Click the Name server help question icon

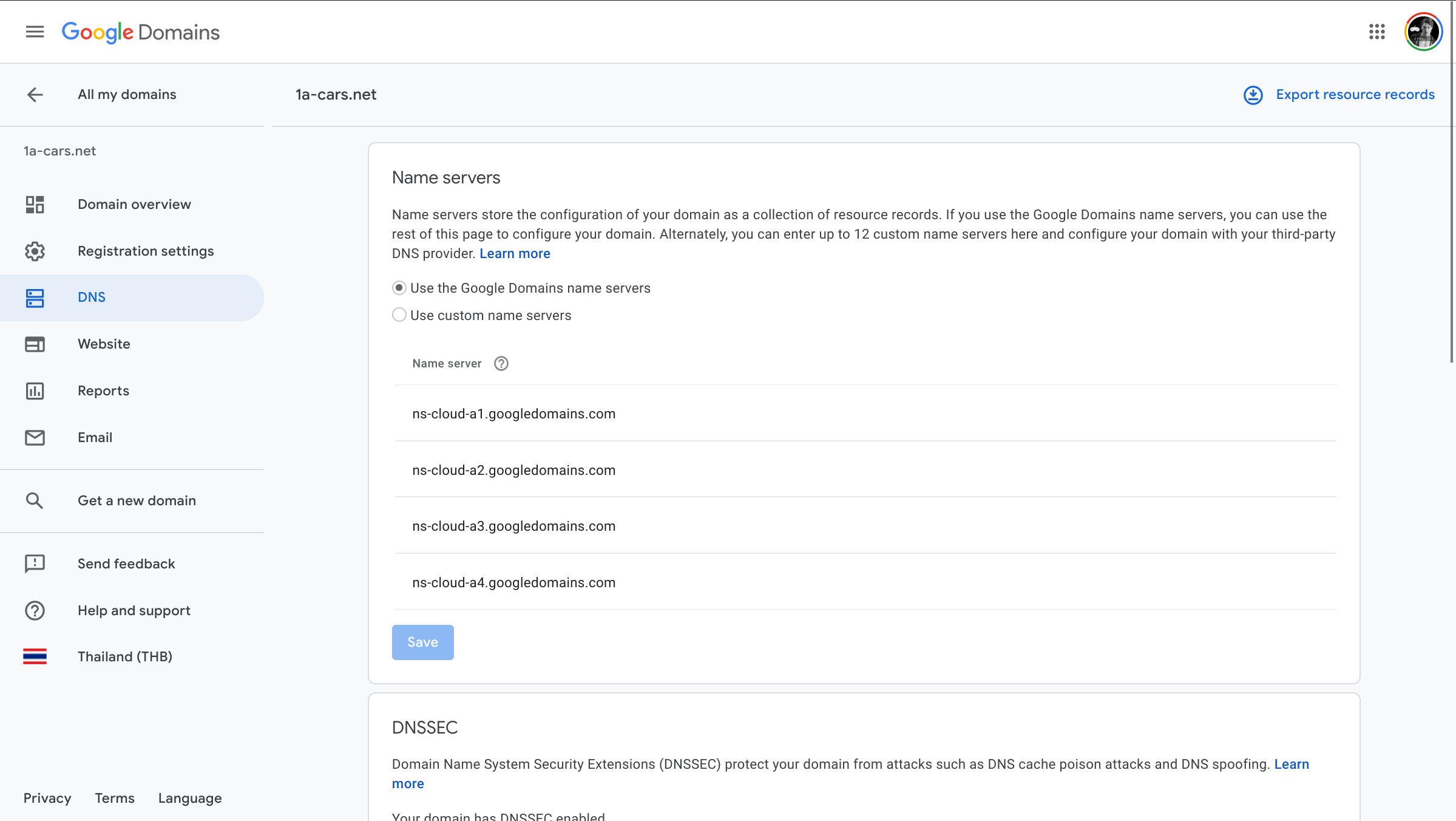point(501,364)
